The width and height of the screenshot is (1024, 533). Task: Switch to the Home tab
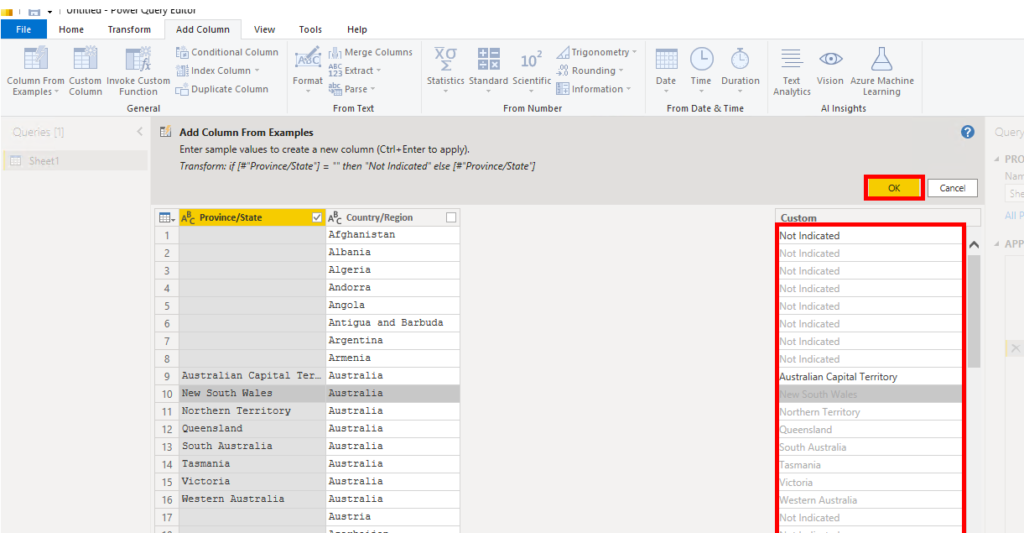click(71, 29)
